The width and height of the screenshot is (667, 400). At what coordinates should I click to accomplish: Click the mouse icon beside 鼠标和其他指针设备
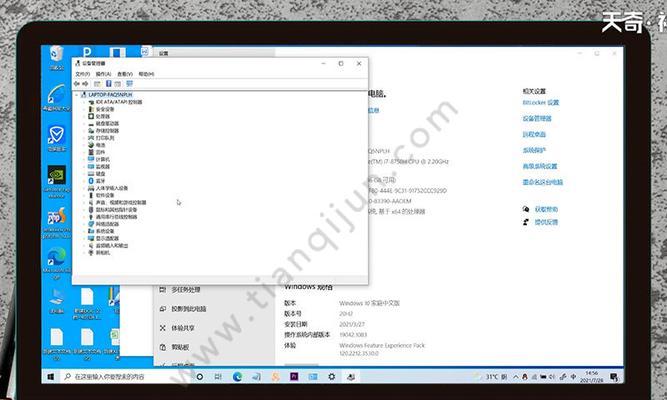pos(91,210)
